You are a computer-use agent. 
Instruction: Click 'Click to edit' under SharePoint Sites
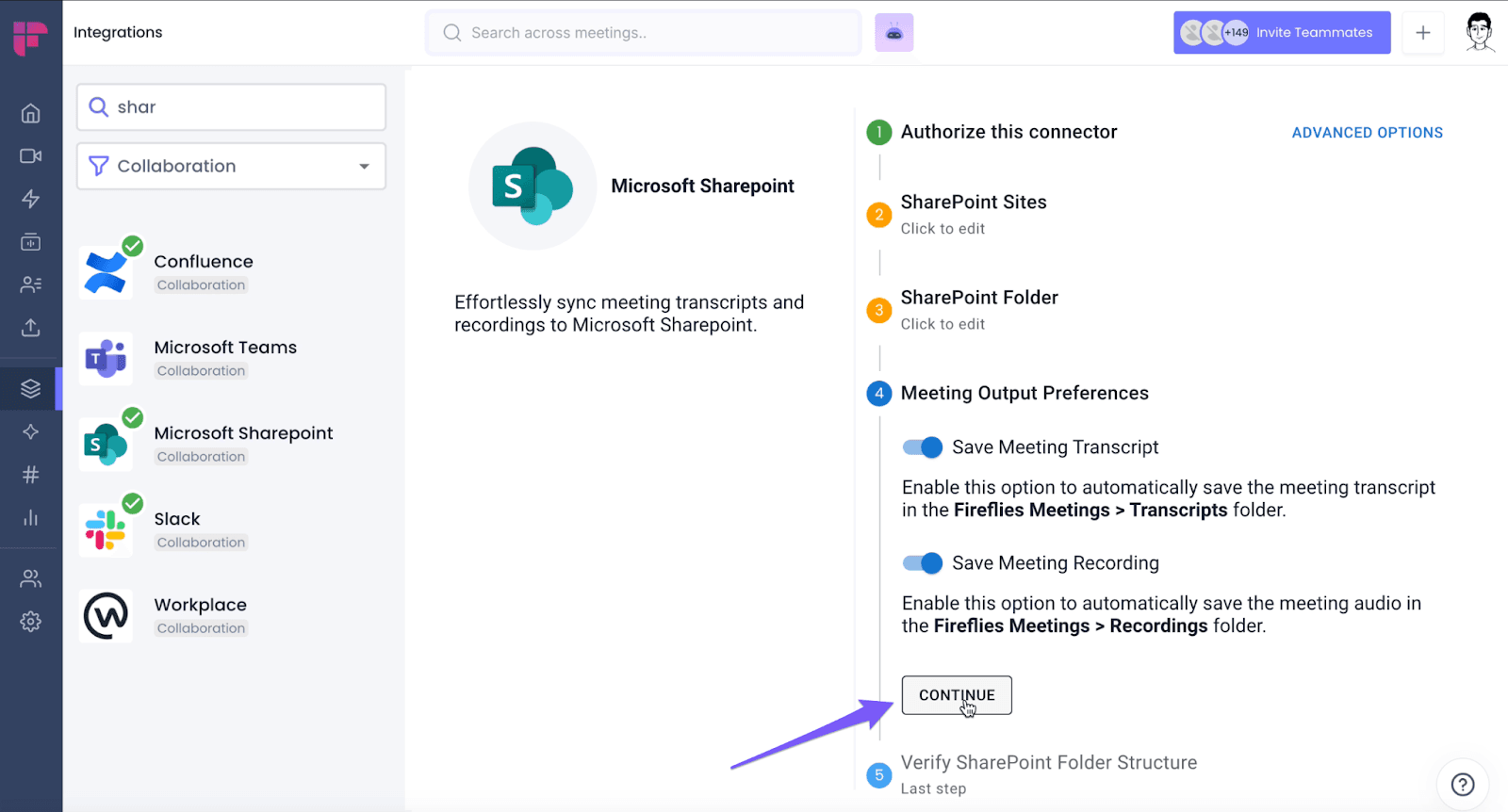[942, 228]
